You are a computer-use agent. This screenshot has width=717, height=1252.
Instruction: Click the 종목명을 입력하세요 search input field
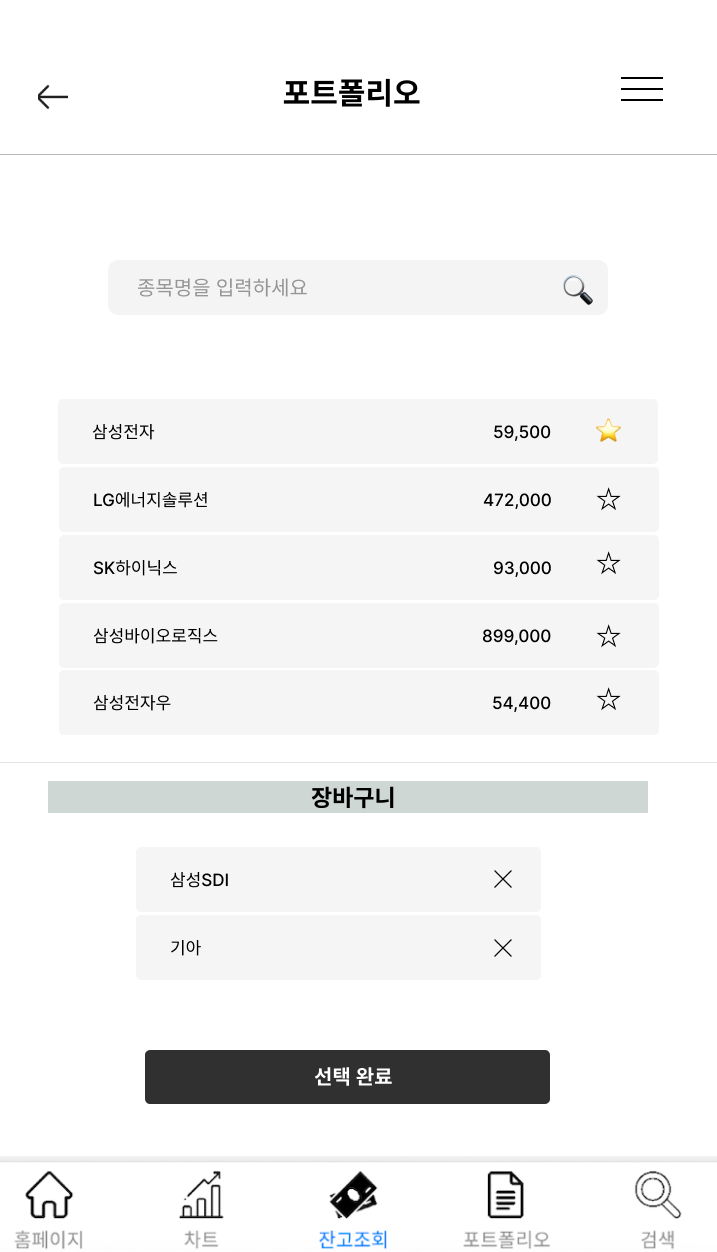pos(300,288)
